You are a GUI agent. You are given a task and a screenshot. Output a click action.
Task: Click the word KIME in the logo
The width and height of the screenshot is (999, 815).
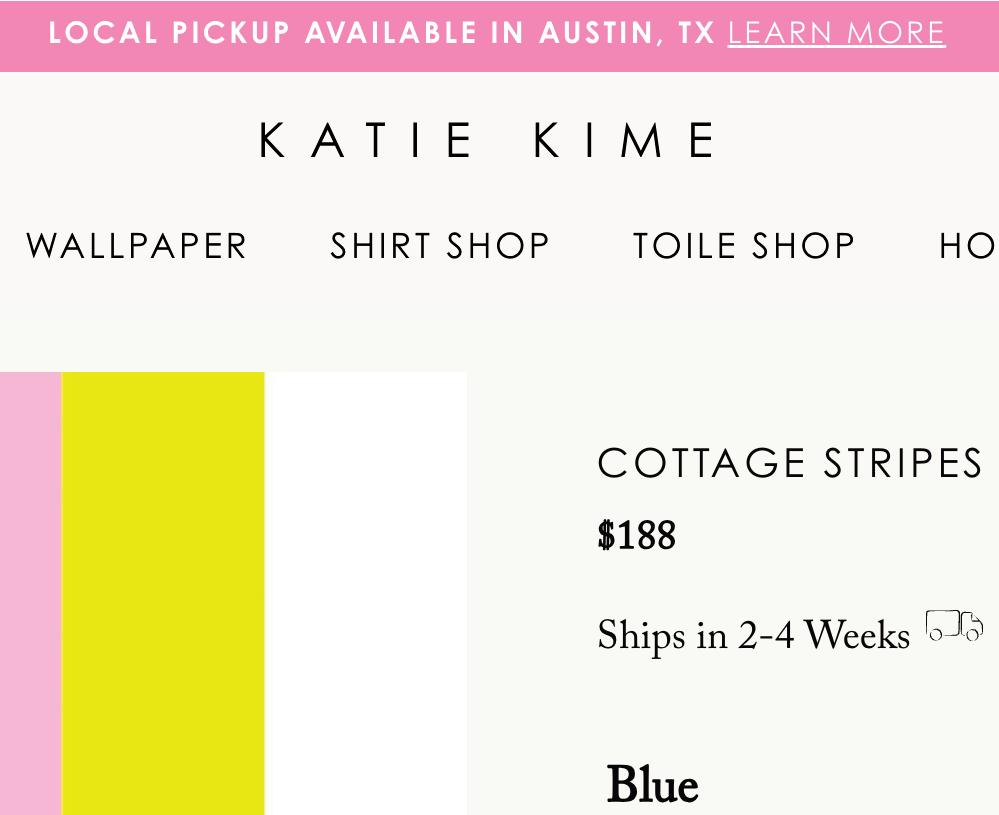(x=625, y=140)
